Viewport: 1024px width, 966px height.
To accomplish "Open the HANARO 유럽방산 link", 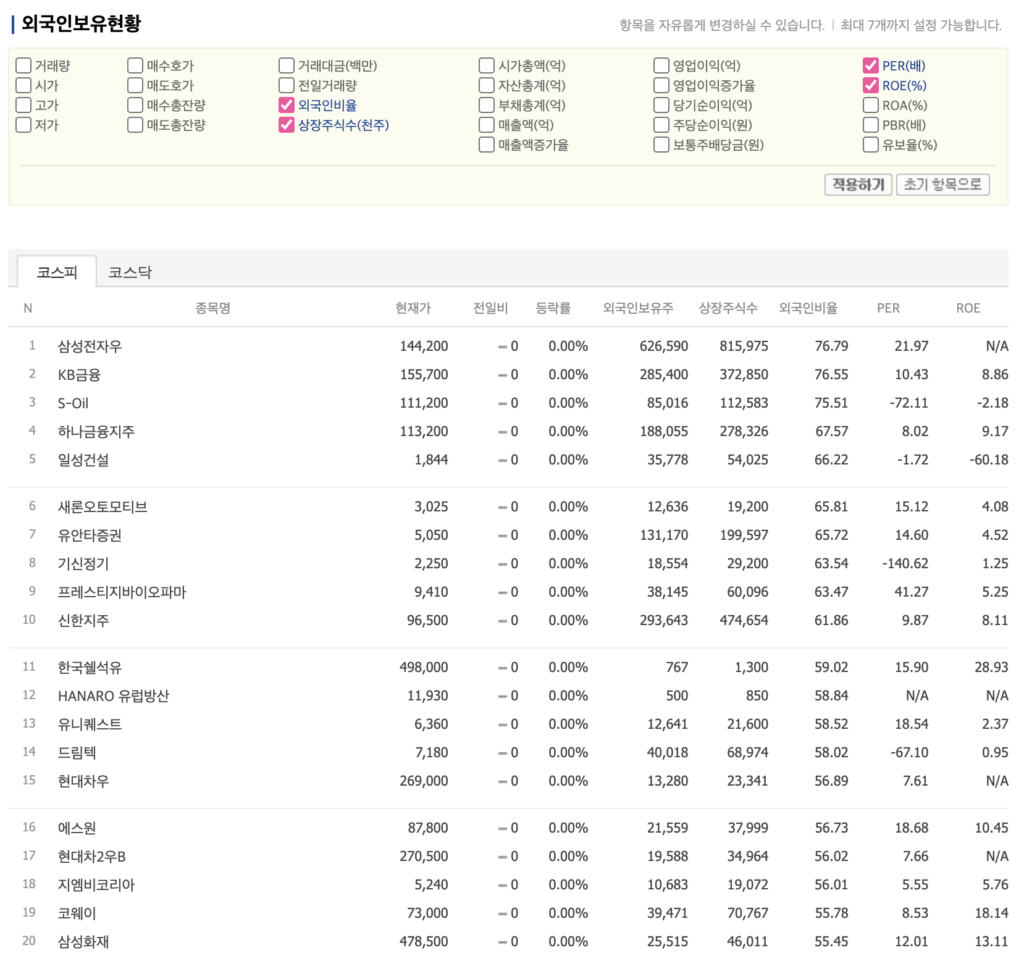I will [x=113, y=695].
